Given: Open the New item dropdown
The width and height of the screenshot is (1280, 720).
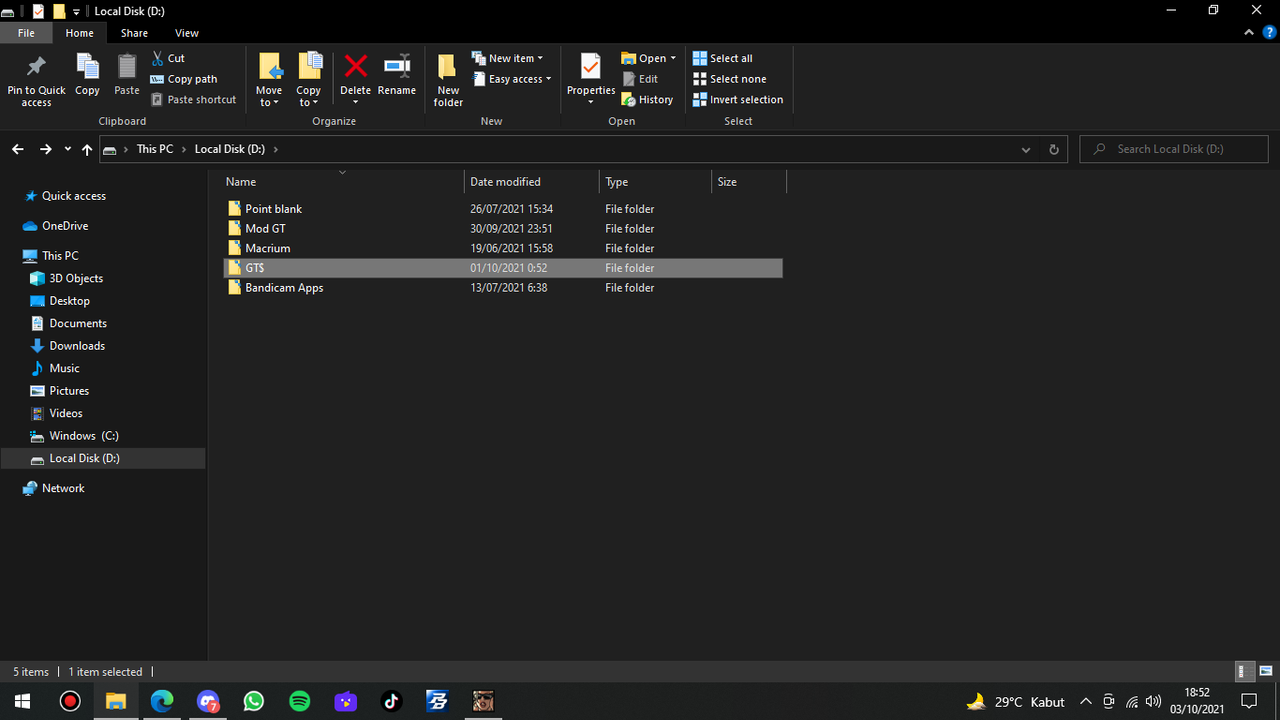Looking at the screenshot, I should click(507, 58).
